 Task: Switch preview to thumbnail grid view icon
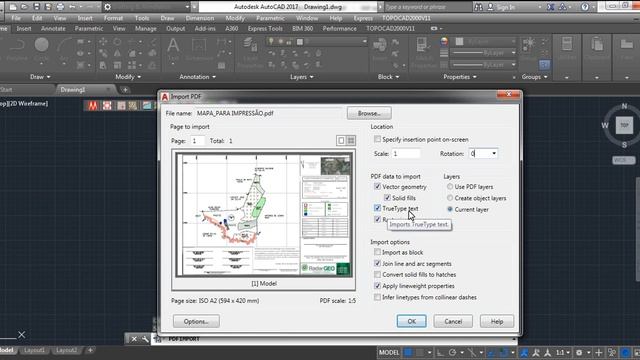point(351,141)
